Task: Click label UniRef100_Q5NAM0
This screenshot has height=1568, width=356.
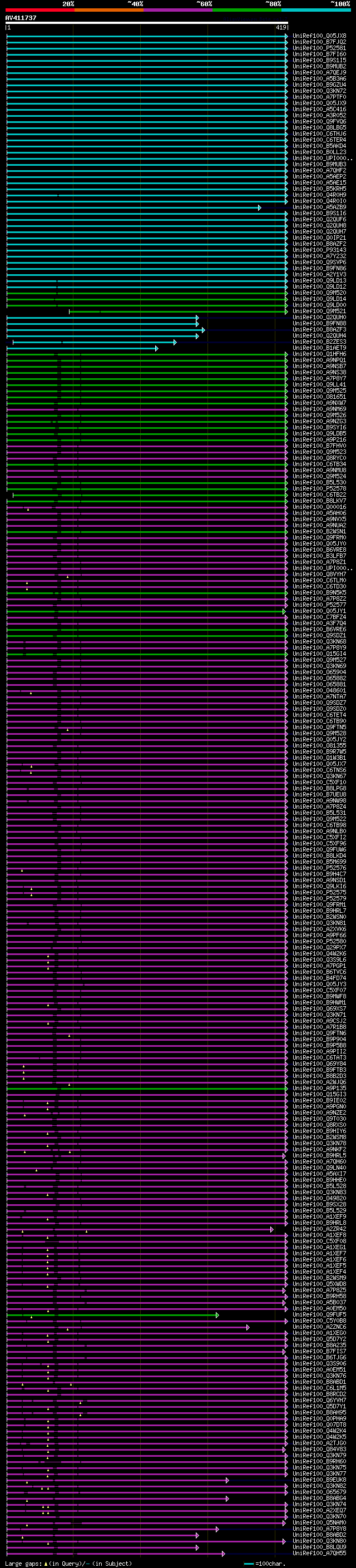Action: pyautogui.click(x=319, y=1524)
